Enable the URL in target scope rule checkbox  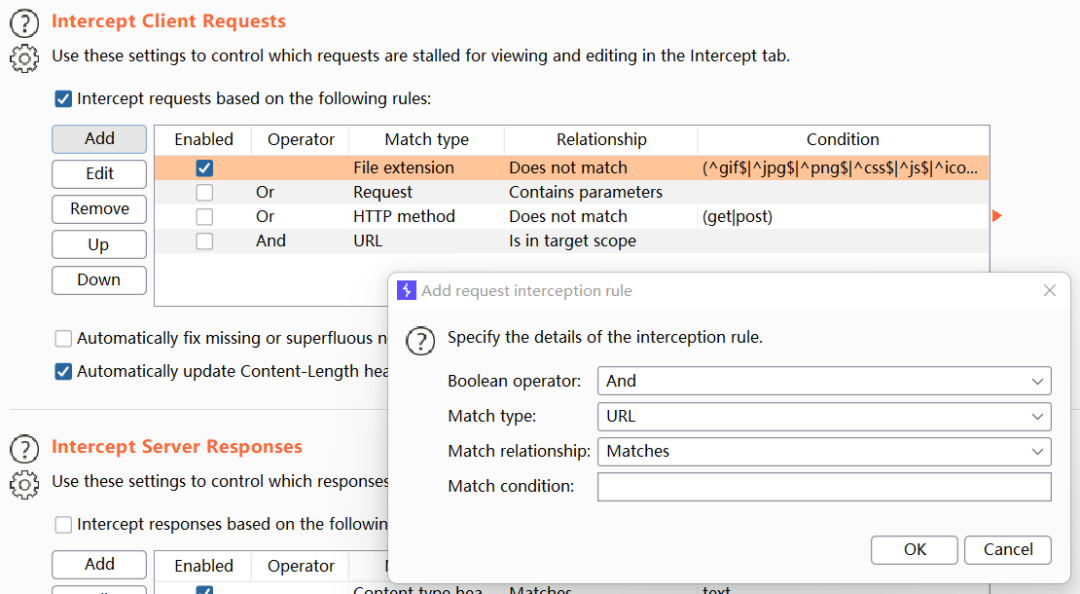(x=205, y=241)
